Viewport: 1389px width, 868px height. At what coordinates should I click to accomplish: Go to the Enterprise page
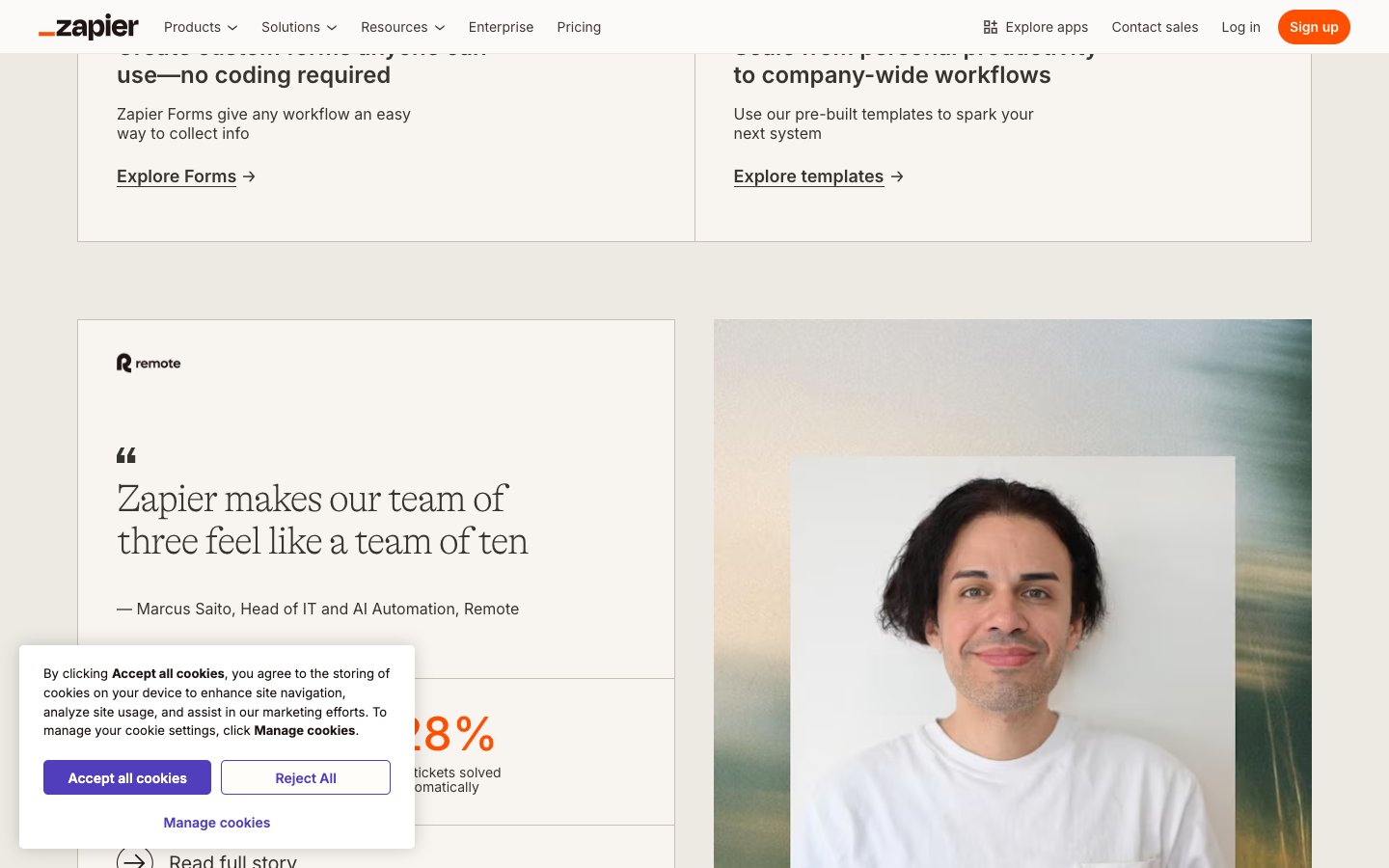coord(501,27)
